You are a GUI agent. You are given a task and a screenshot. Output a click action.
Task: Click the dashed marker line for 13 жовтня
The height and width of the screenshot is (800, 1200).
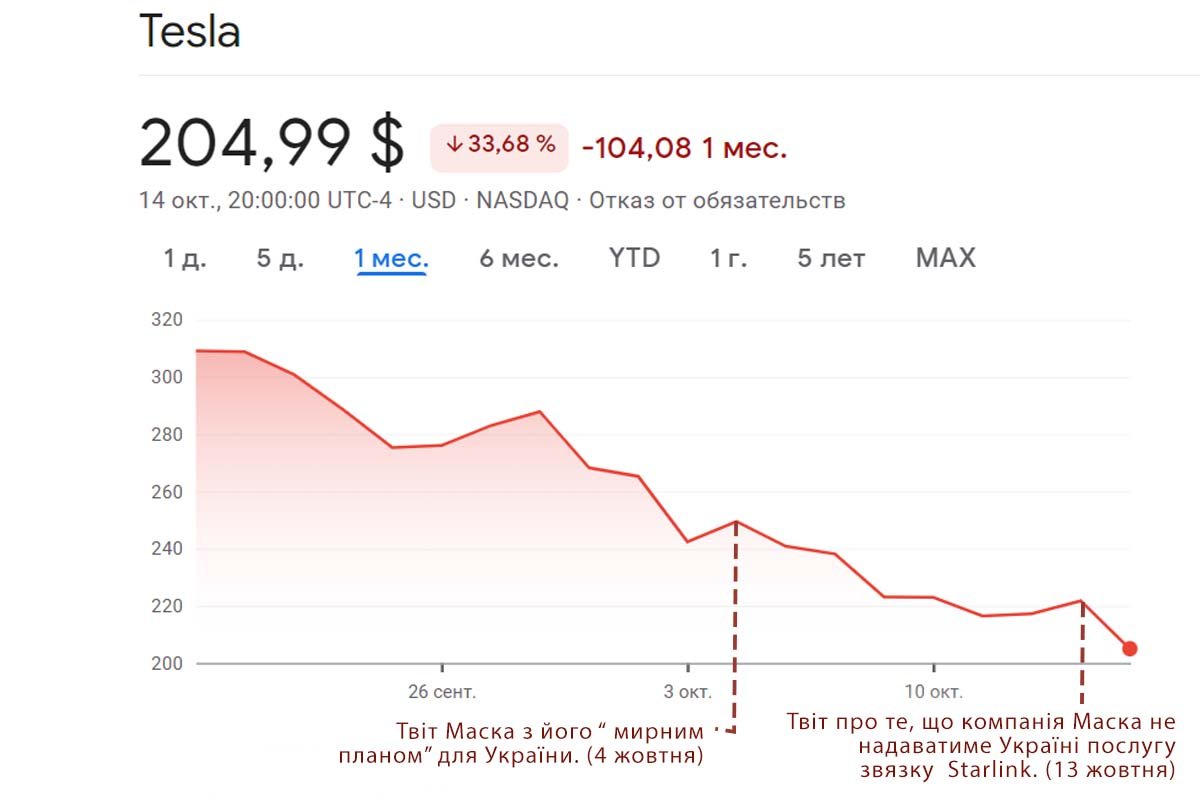click(x=1082, y=650)
